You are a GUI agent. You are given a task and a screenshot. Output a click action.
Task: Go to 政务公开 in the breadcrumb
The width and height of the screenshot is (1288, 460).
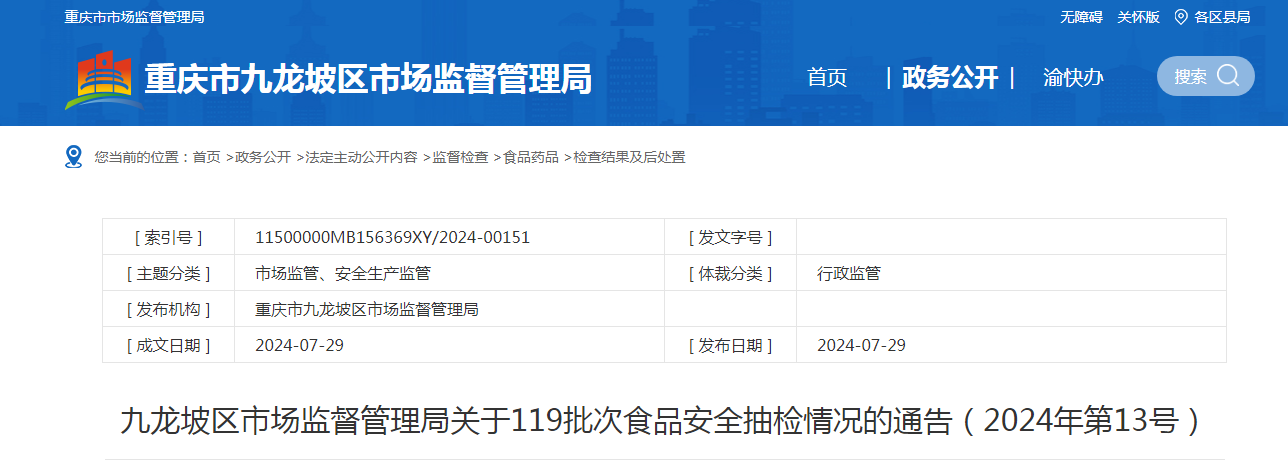coord(263,157)
